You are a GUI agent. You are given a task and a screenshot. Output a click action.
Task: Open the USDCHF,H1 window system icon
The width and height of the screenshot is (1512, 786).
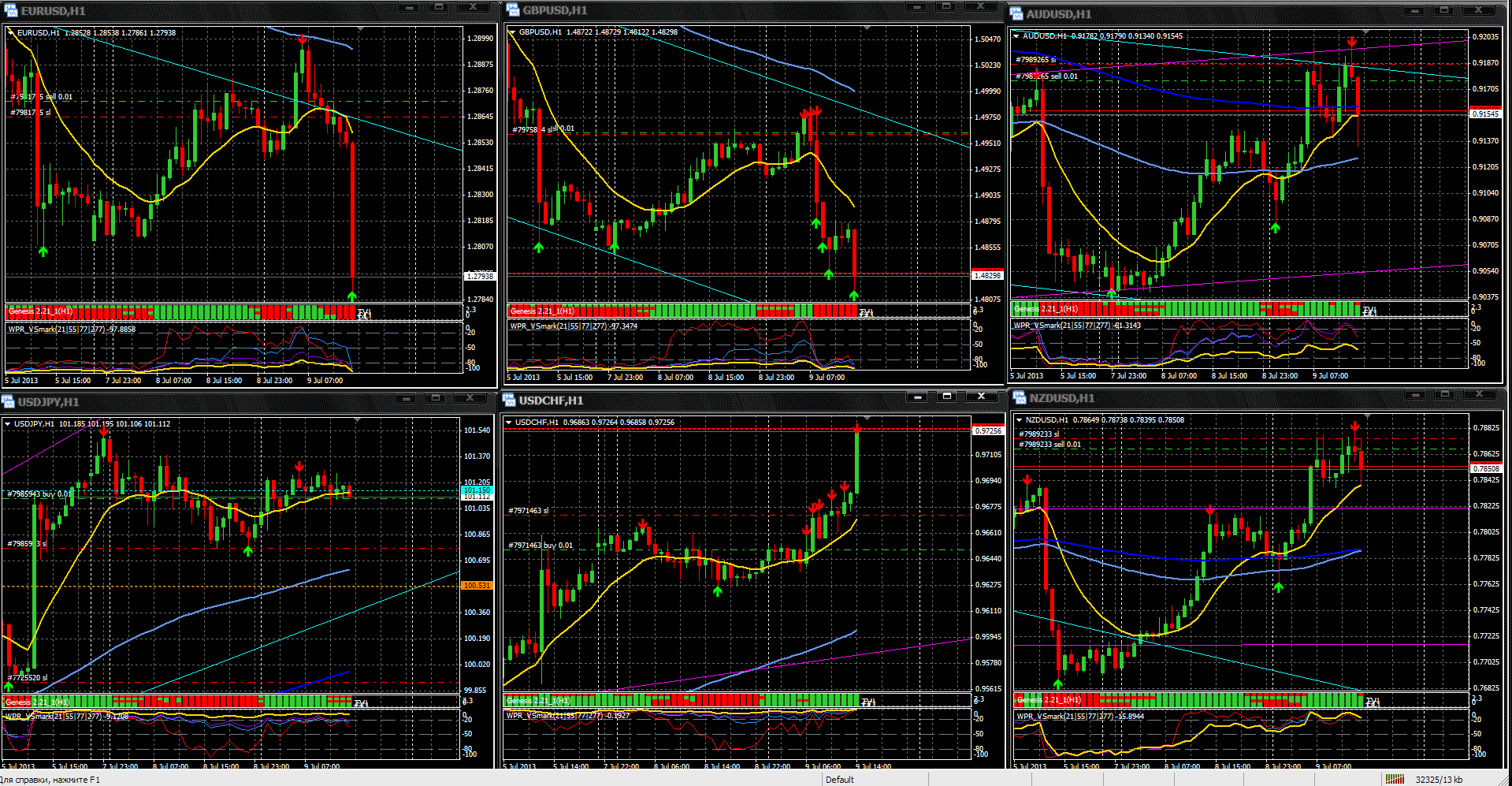point(509,400)
